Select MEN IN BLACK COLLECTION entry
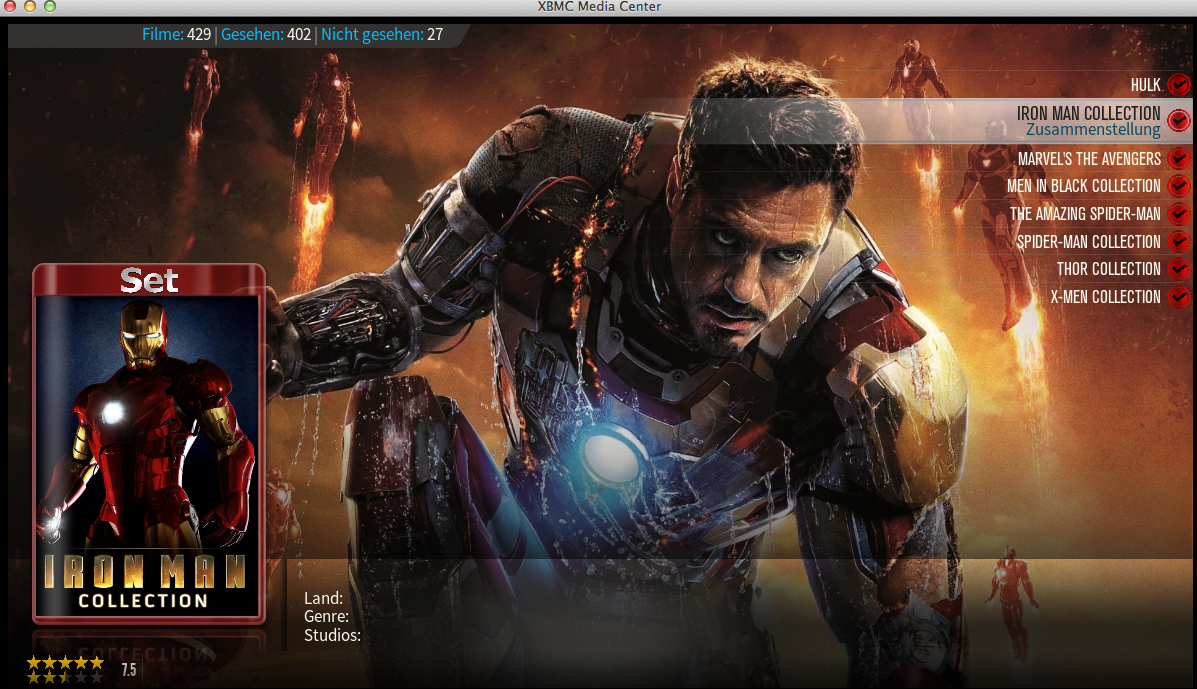This screenshot has width=1197, height=689. (1083, 186)
